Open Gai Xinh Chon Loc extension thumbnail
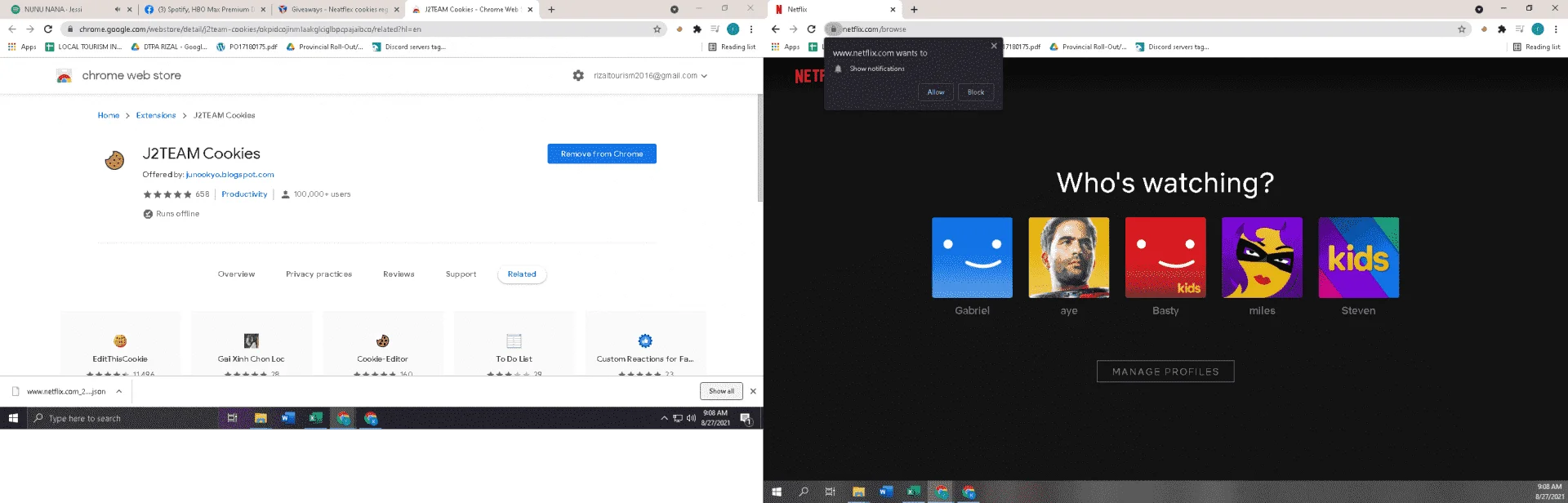 (x=252, y=341)
